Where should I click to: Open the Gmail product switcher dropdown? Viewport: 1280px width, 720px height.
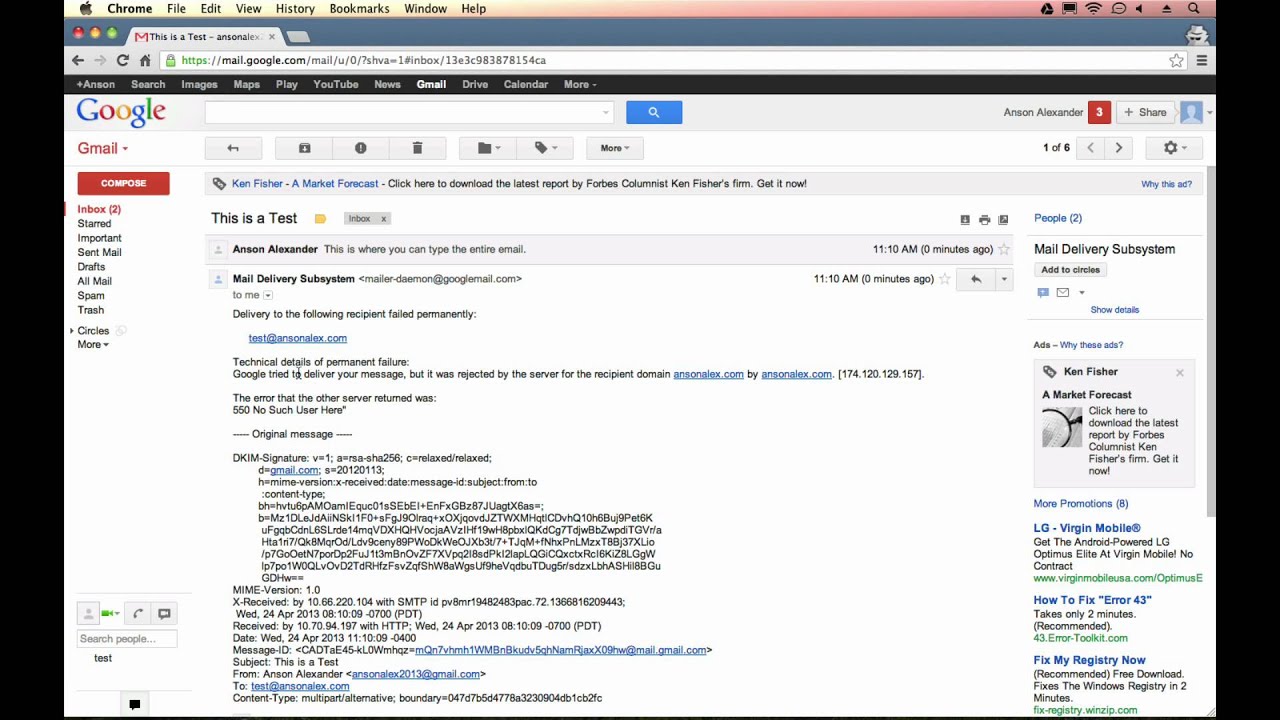(103, 148)
